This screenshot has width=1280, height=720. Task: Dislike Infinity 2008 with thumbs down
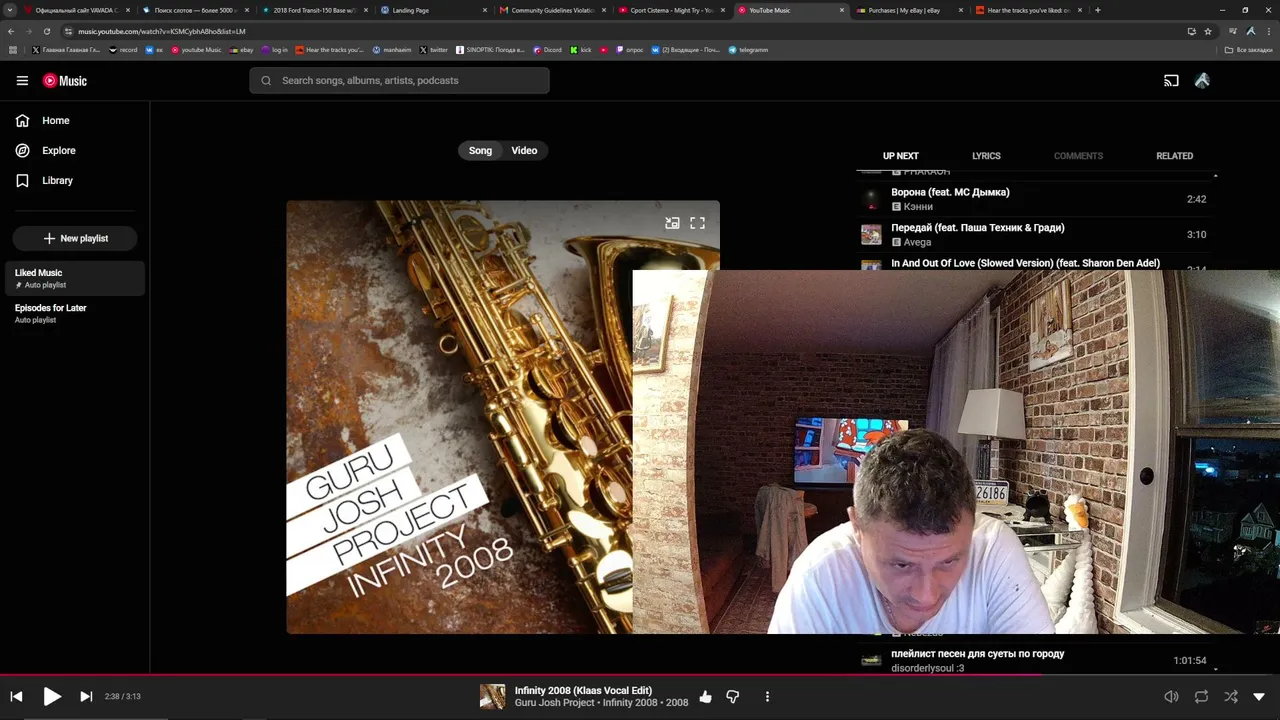point(733,697)
